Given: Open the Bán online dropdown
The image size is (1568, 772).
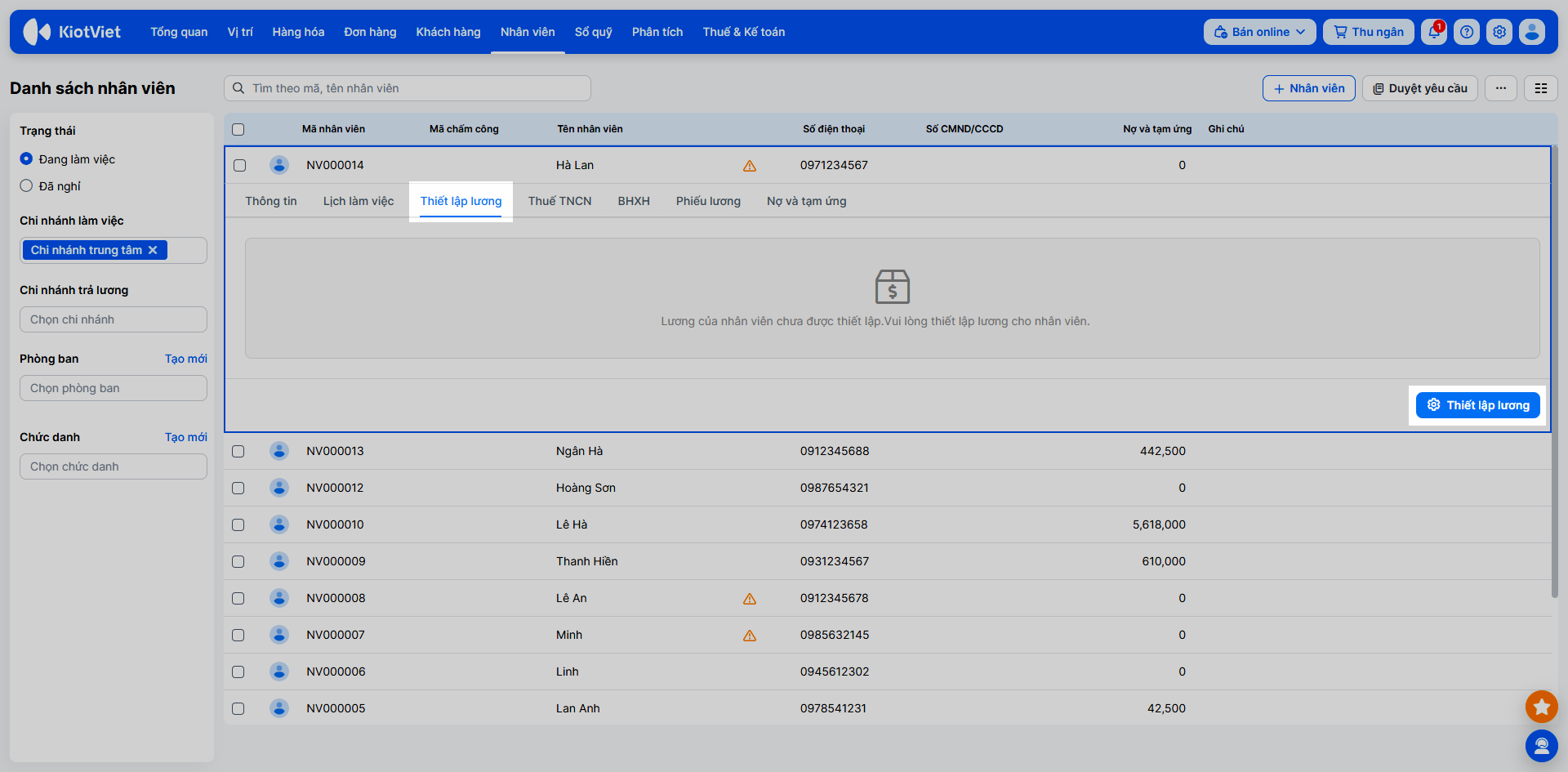Looking at the screenshot, I should pos(1259,32).
